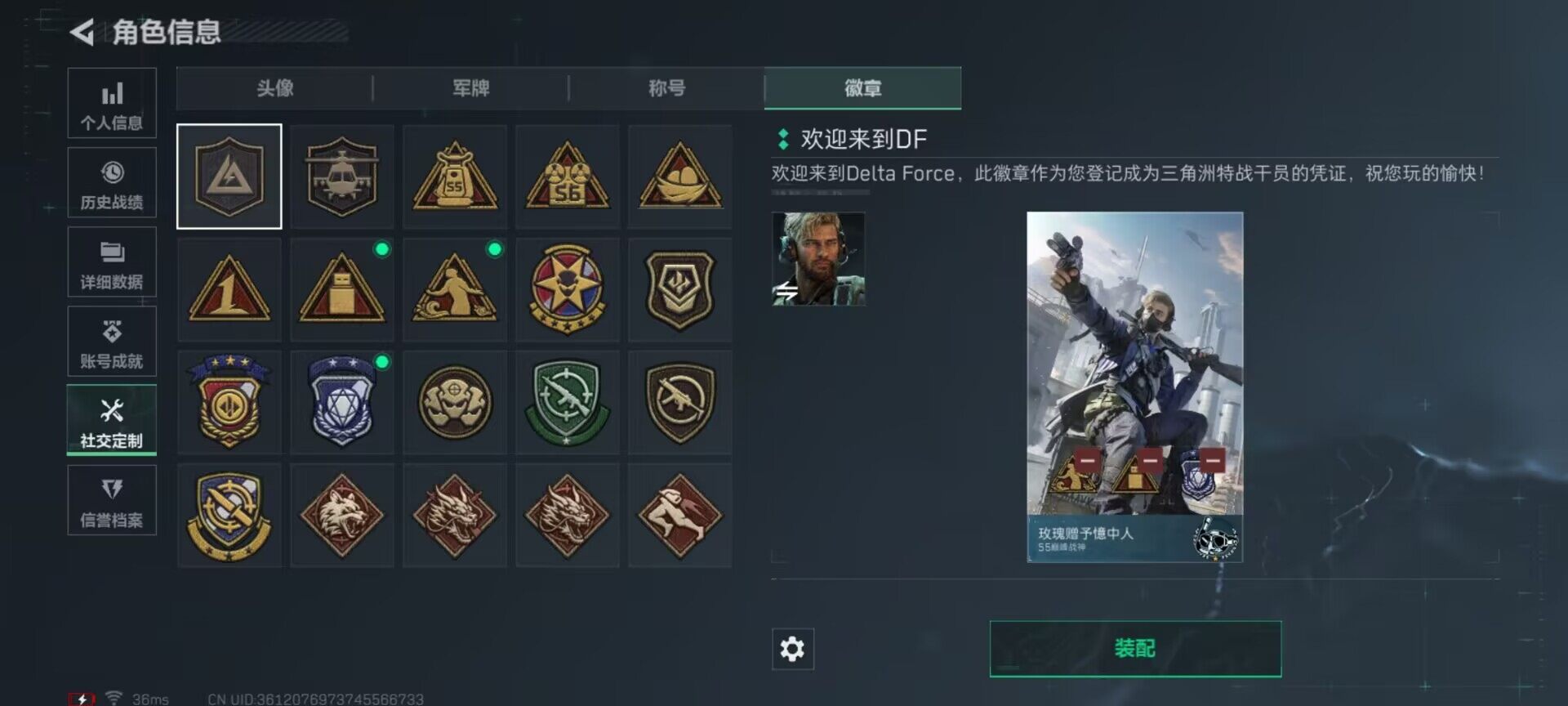Select the running soldier diamond badge
Screen dimensions: 1568x706
(680, 516)
